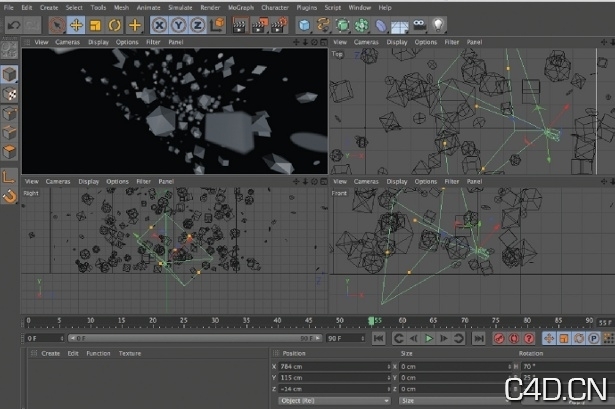Screen dimensions: 615x409
Task: Toggle Parameter keyframe recording P icon
Action: click(594, 338)
